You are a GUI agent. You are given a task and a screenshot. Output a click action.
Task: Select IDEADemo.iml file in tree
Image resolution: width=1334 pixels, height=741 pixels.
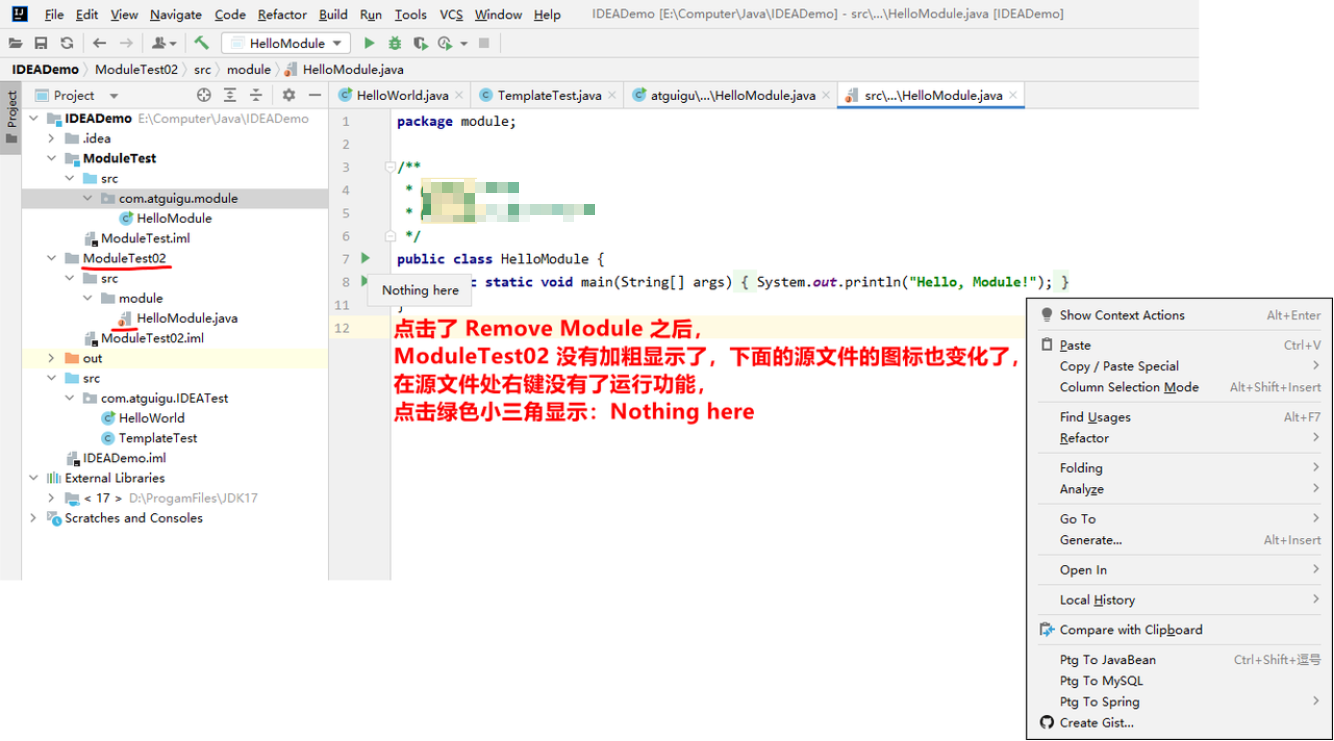point(116,458)
